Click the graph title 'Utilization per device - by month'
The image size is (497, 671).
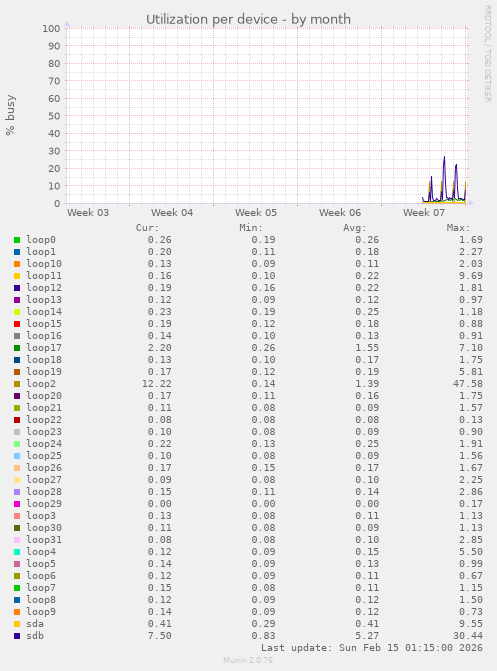[x=248, y=19]
